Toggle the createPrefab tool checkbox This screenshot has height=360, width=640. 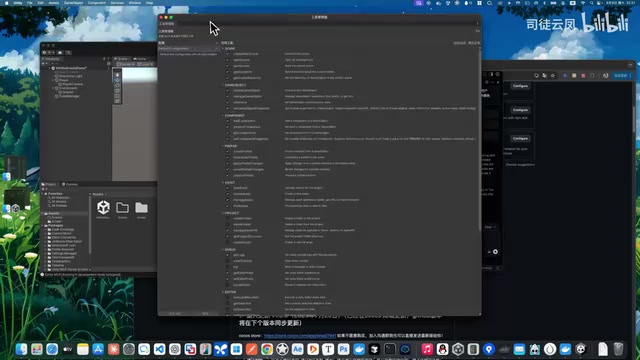coord(228,151)
